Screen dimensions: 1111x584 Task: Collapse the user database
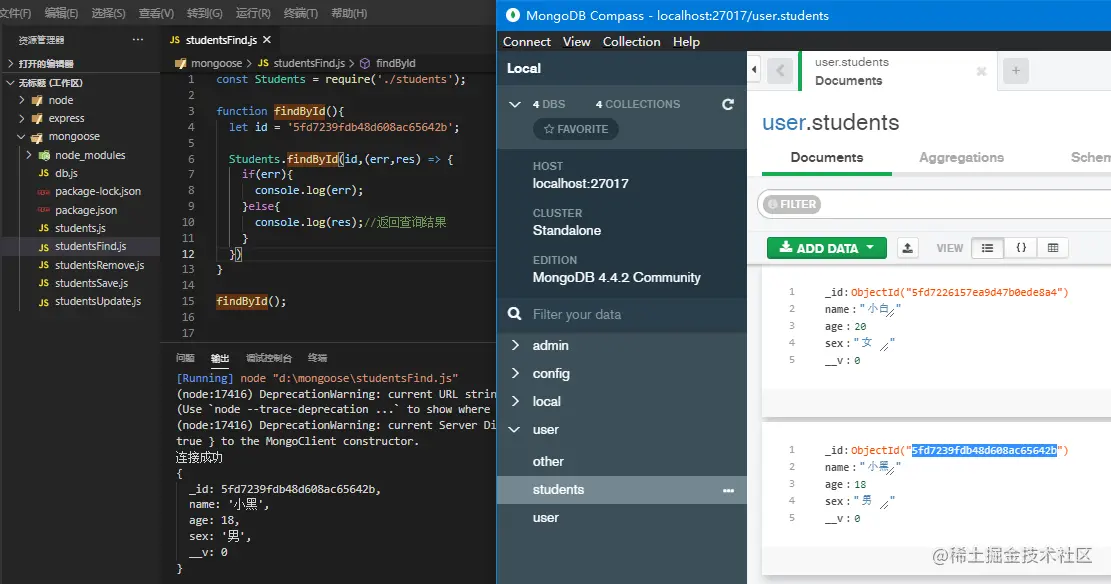coord(515,429)
